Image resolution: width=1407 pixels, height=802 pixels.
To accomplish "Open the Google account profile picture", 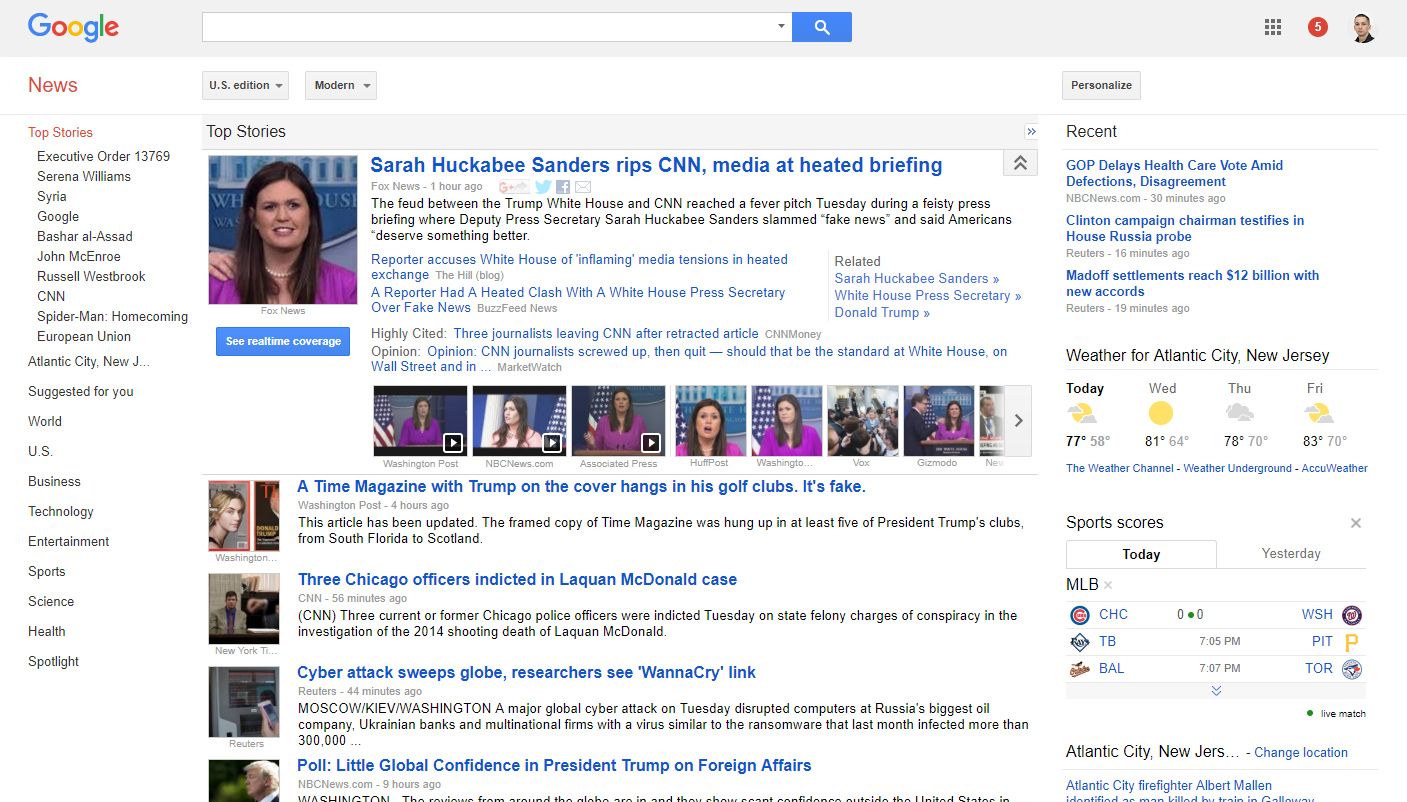I will point(1363,27).
